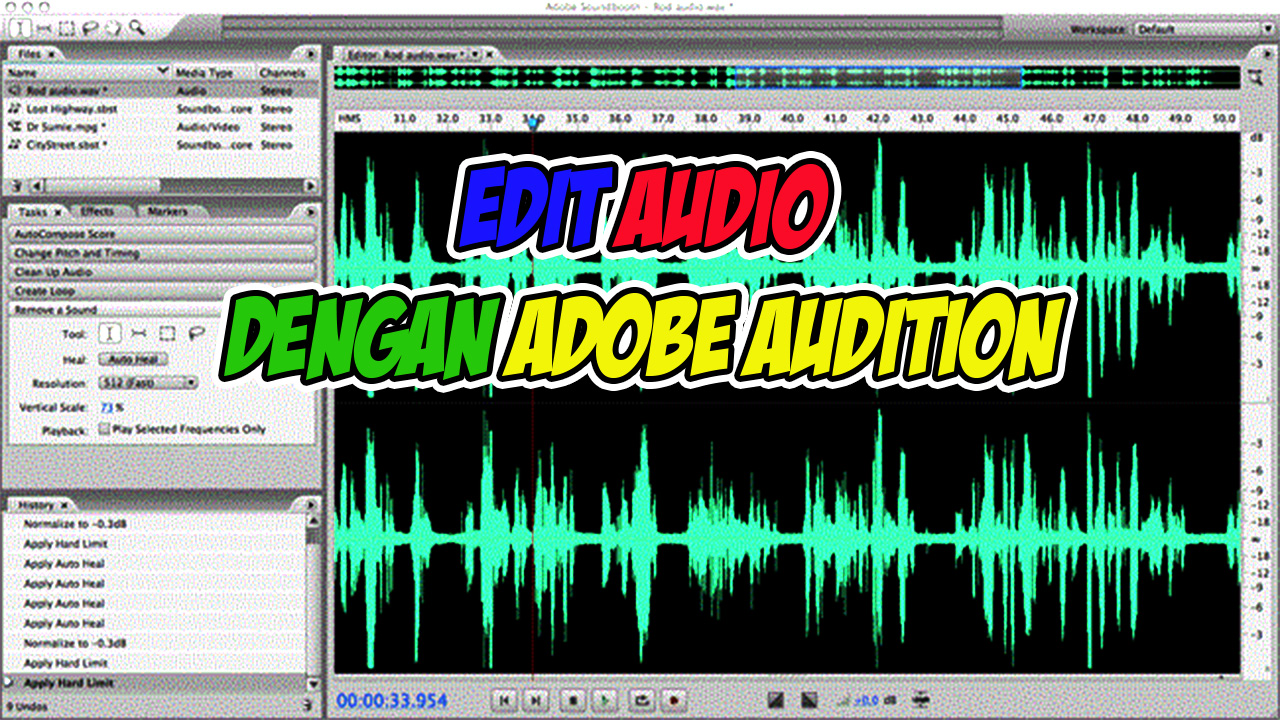This screenshot has height=720, width=1280.
Task: Open the Resolution 512 (Fast) dropdown
Action: coord(147,382)
